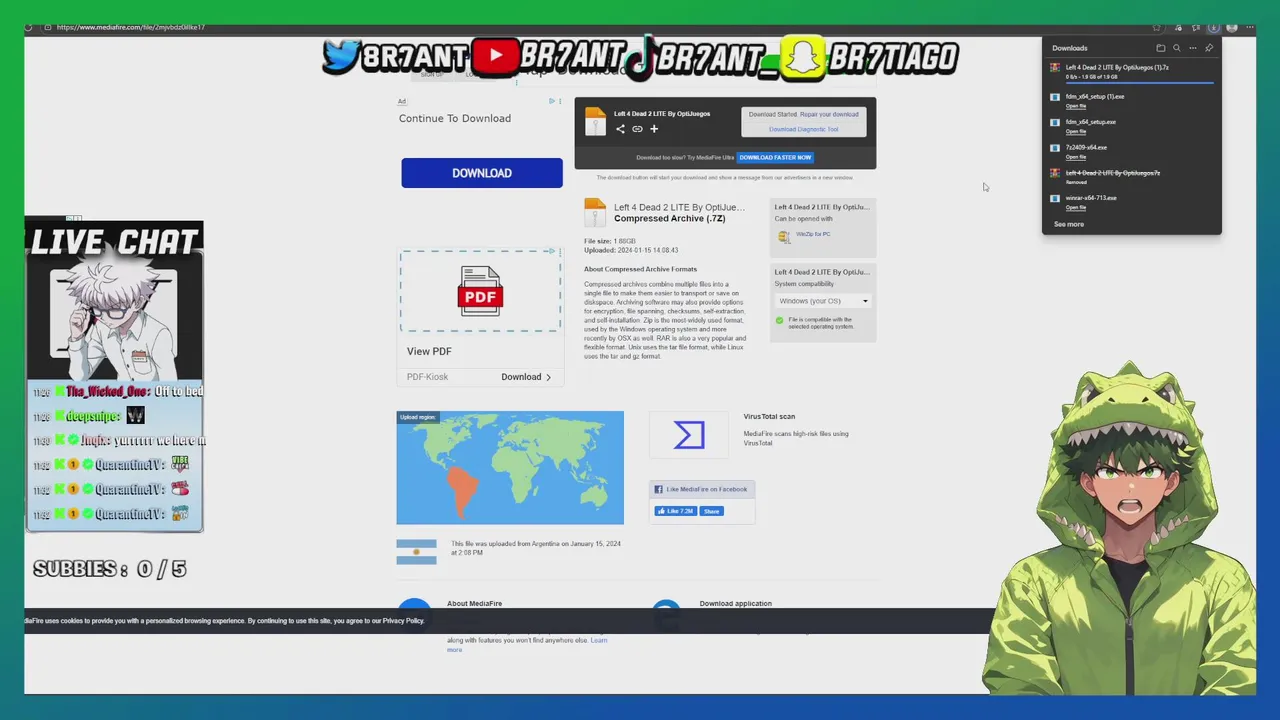
Task: Click the Download application heading
Action: (x=735, y=603)
